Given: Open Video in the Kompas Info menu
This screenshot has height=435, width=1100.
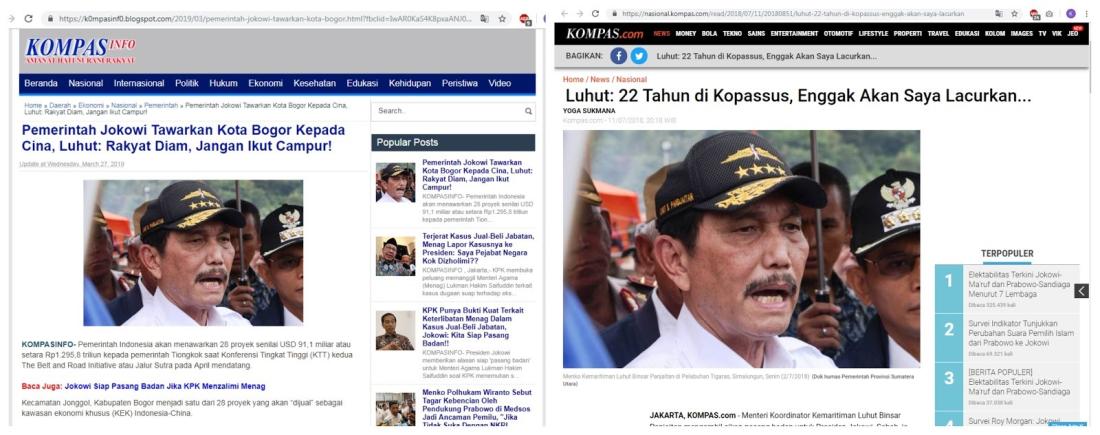Looking at the screenshot, I should [x=499, y=83].
